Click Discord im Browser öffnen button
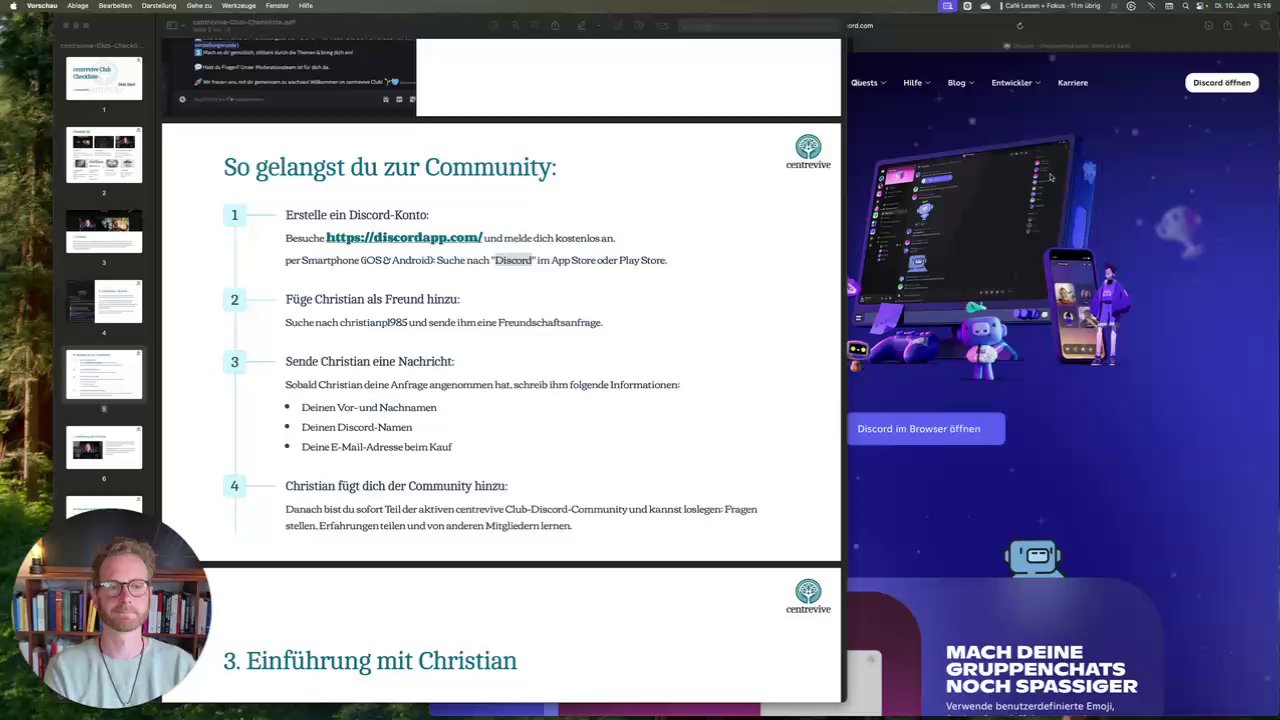 point(926,429)
